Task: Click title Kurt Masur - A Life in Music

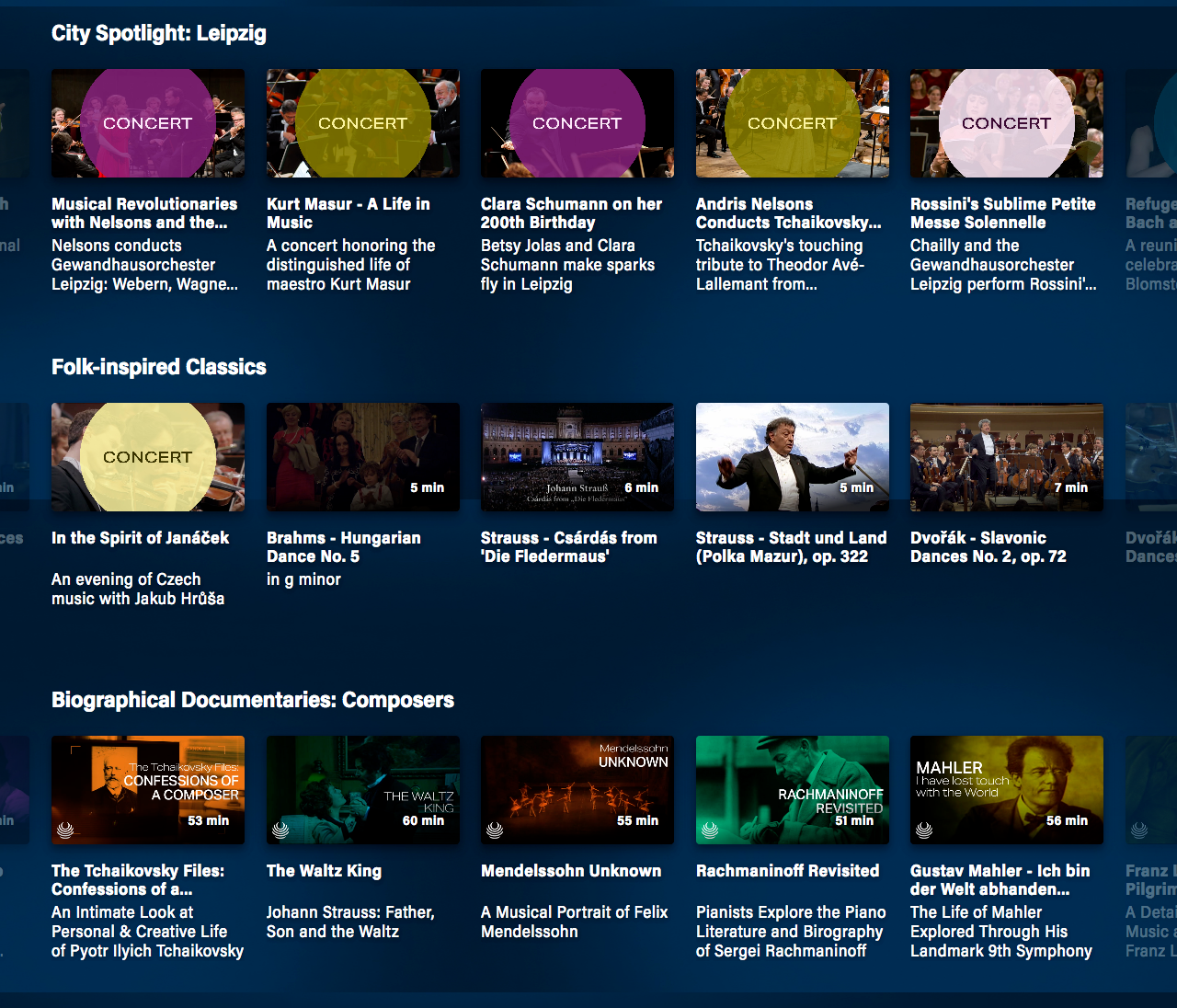Action: [x=349, y=213]
